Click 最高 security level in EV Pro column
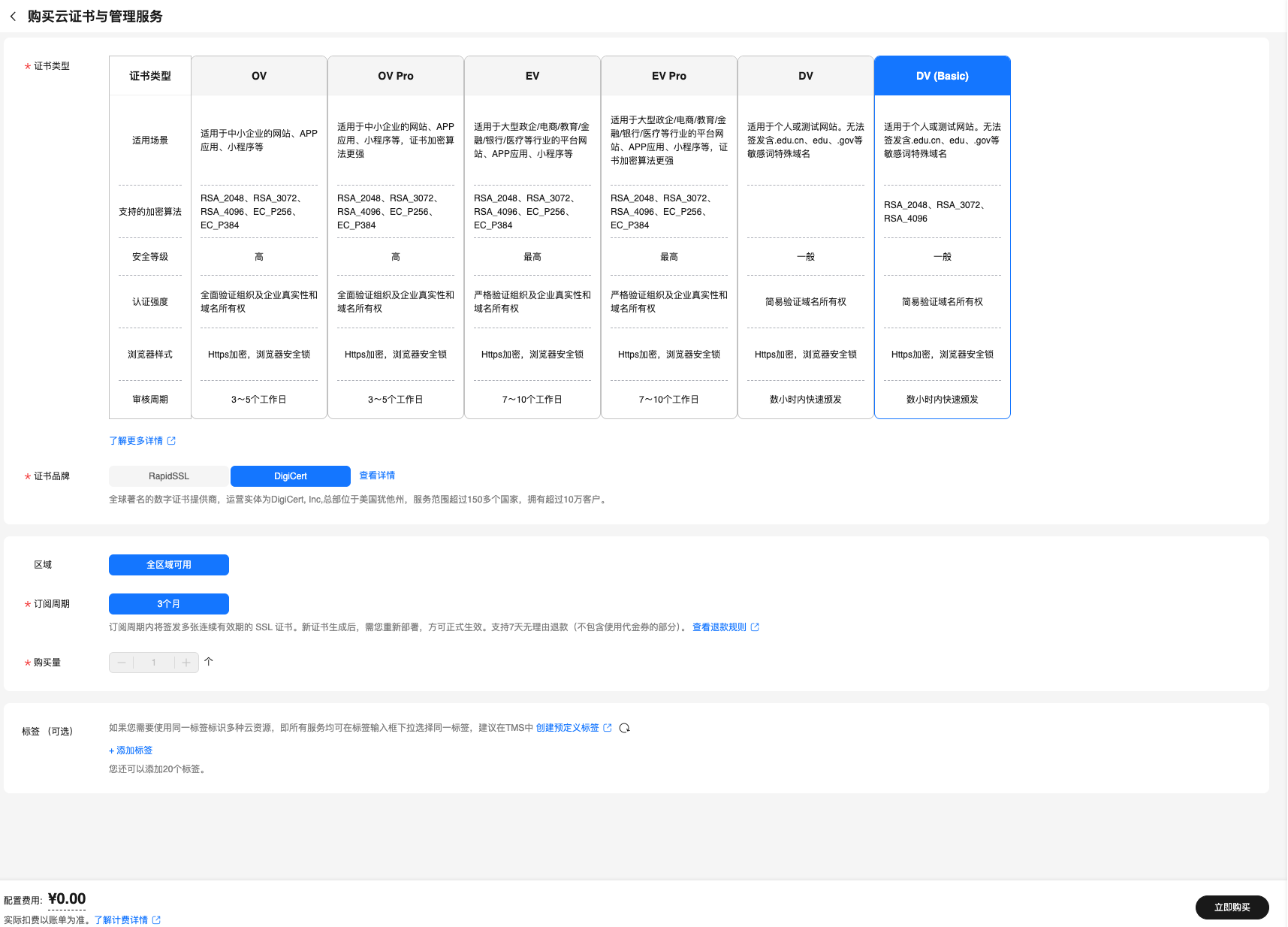The image size is (1288, 927). [x=669, y=257]
